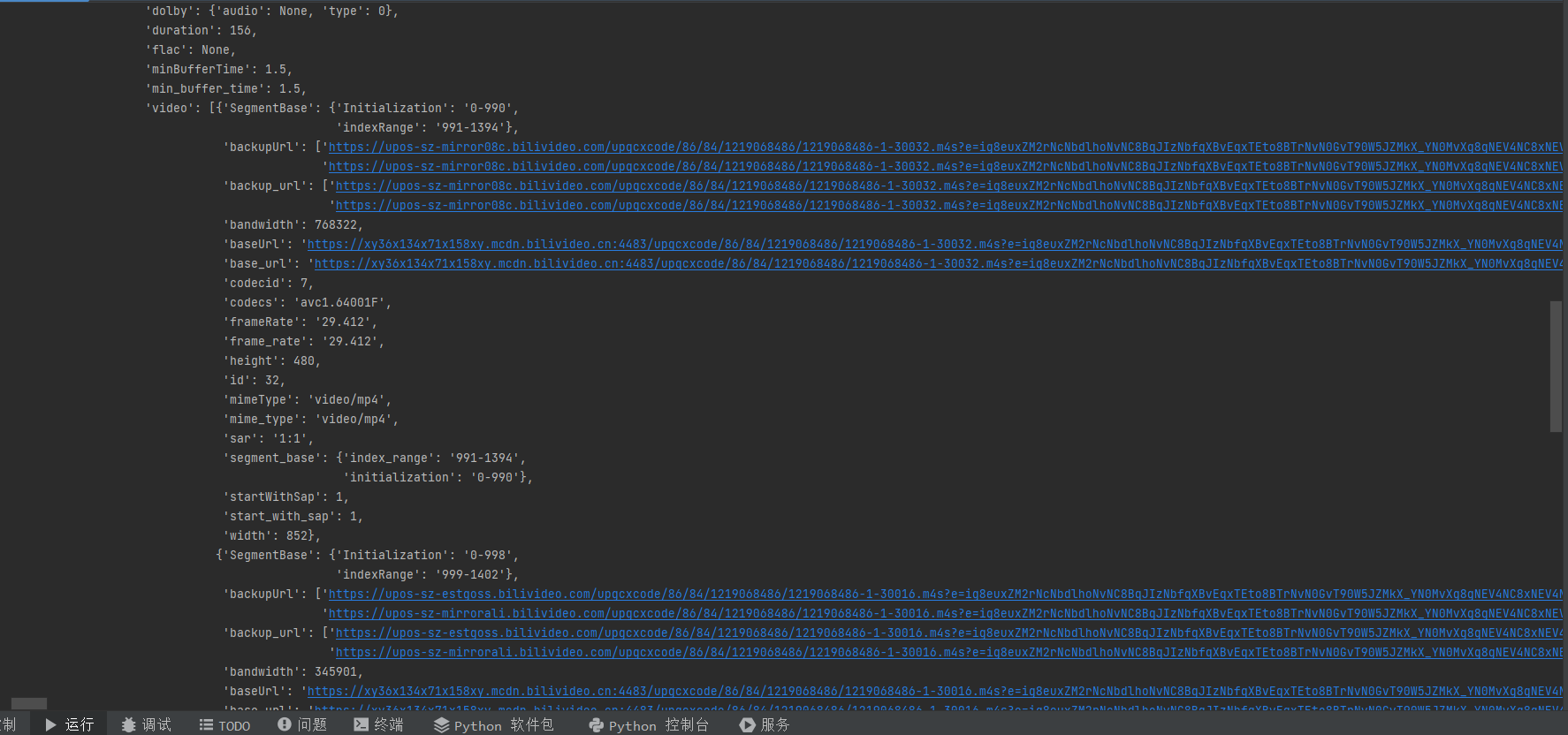The height and width of the screenshot is (735, 1568).
Task: Click the 'duration': 156 line
Action: [201, 31]
